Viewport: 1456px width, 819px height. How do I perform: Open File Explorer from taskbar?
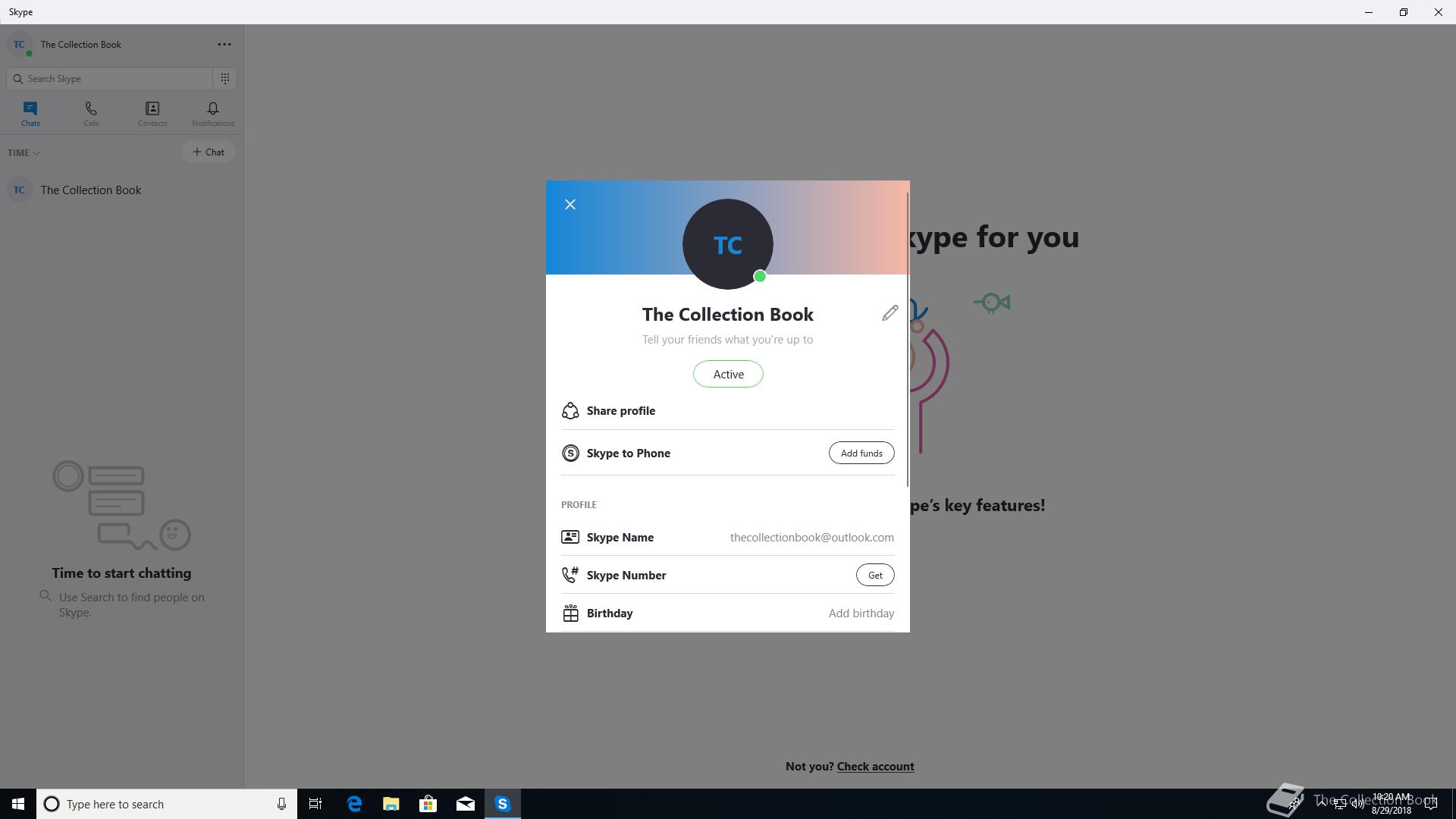pos(391,804)
